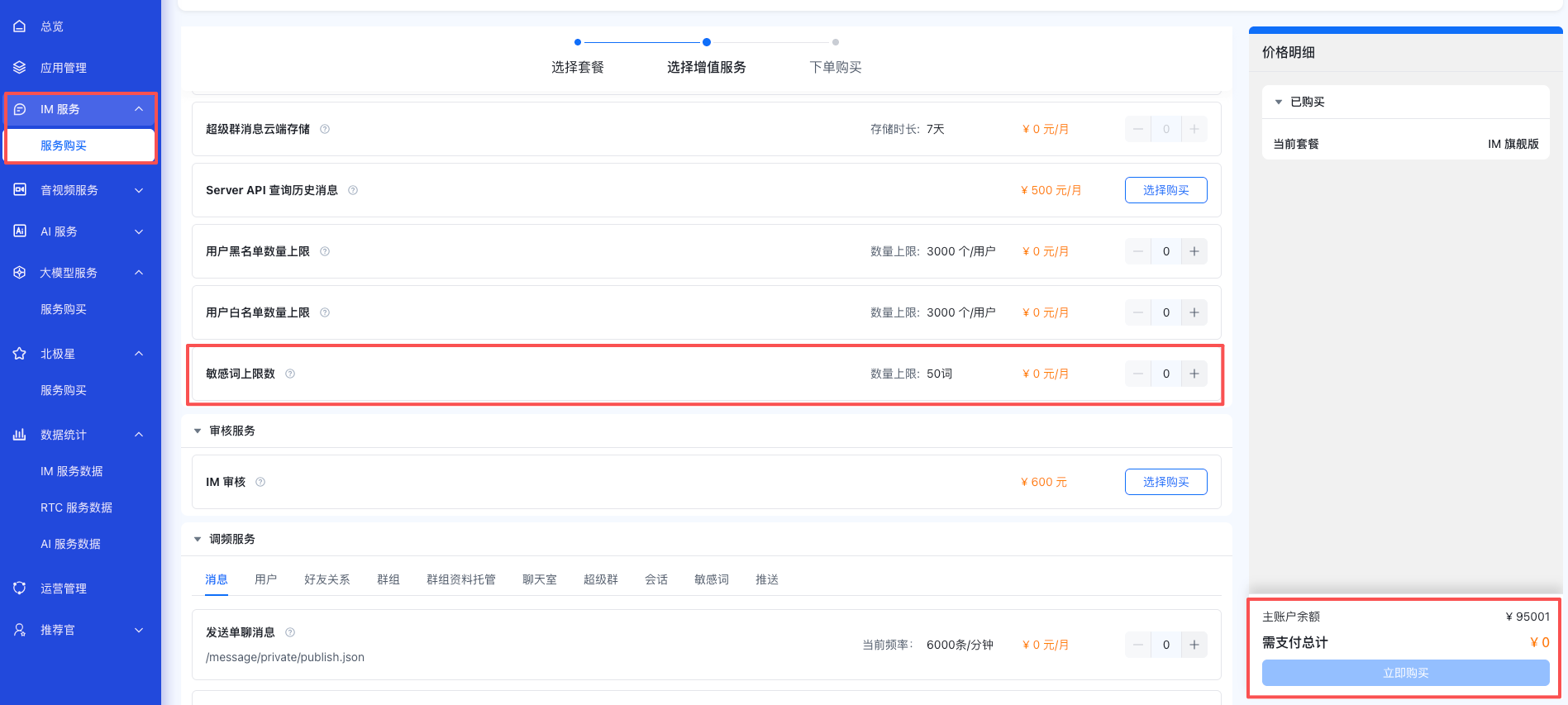Collapse the 审核服务 section triangle

(x=198, y=431)
